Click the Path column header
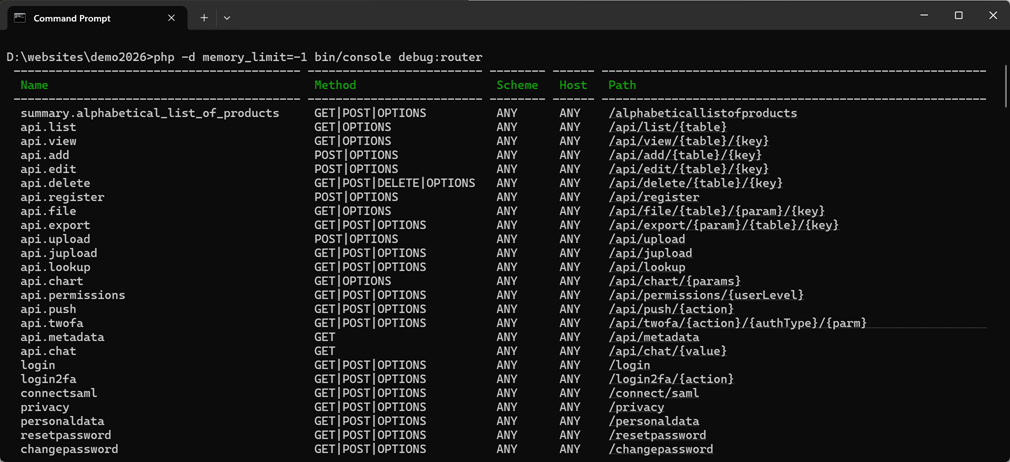This screenshot has height=462, width=1010. (622, 85)
